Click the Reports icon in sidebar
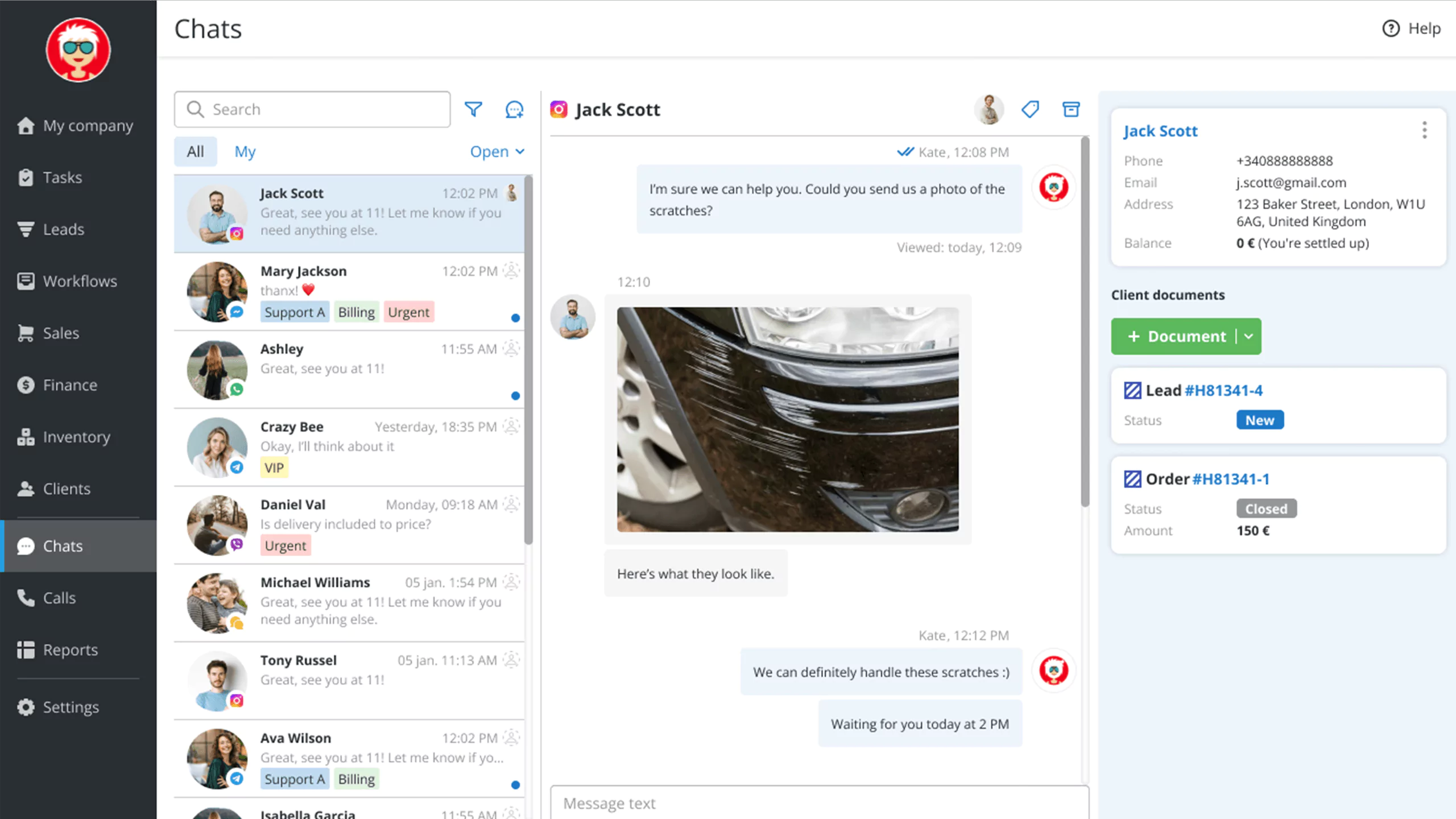The image size is (1456, 819). click(x=26, y=650)
